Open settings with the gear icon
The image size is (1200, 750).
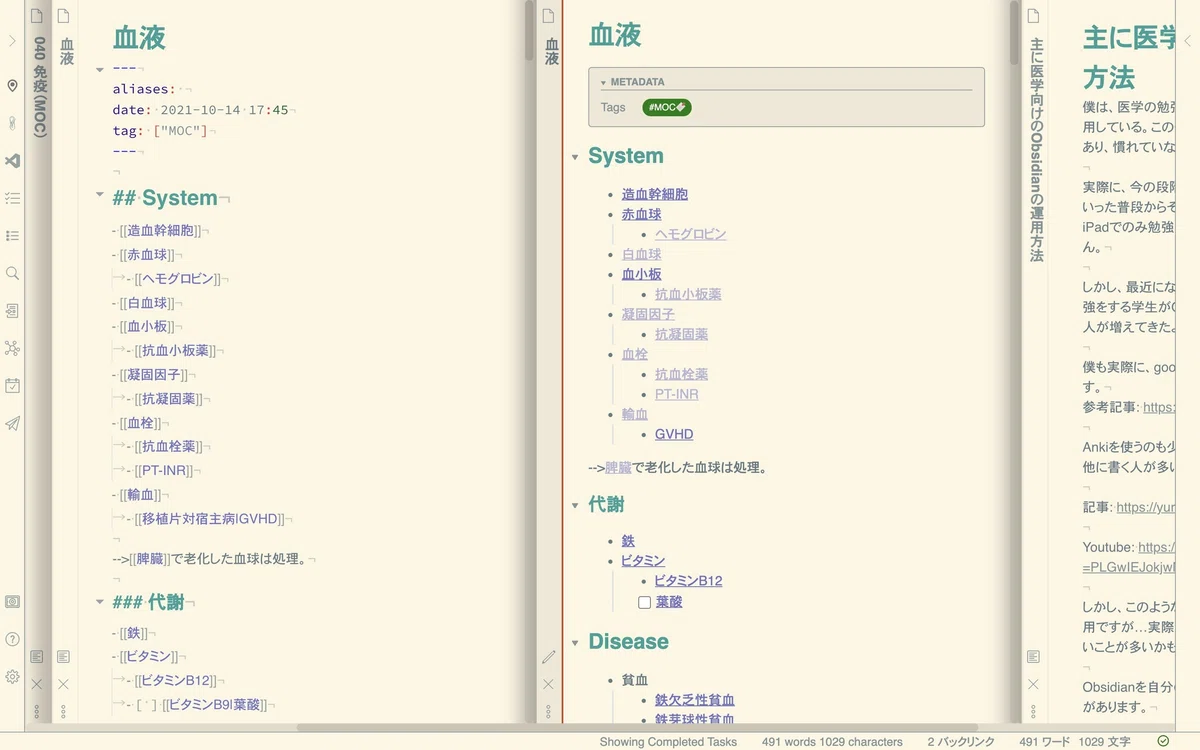12,676
